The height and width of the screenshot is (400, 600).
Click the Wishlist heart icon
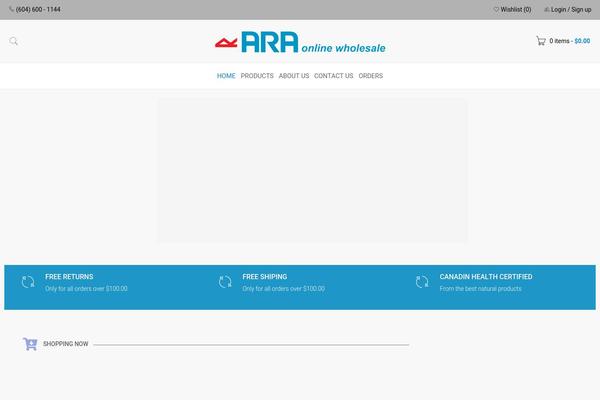[496, 9]
